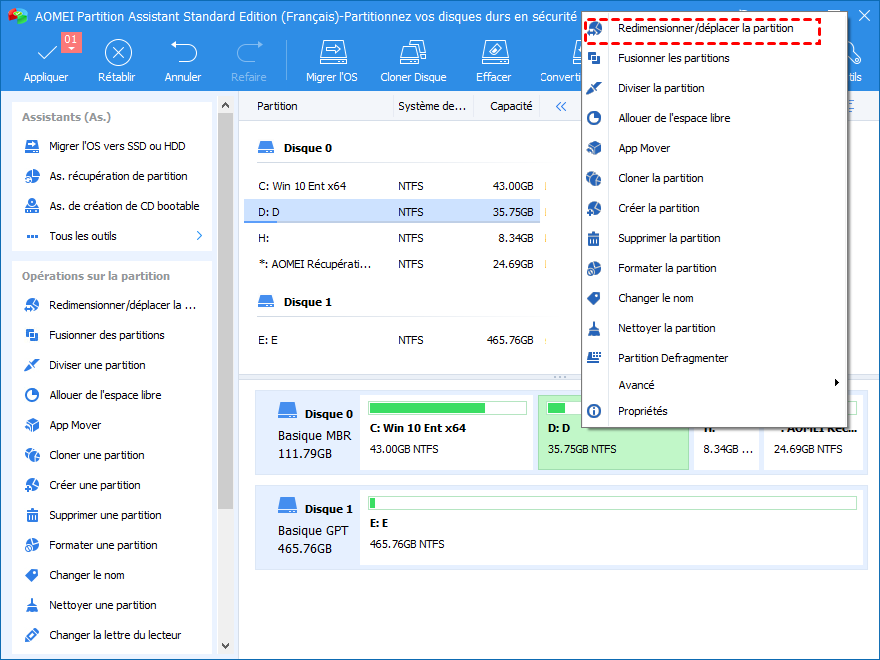Click the sidebar scrollbar up arrow
Screen dimensions: 880x660
[x=226, y=106]
